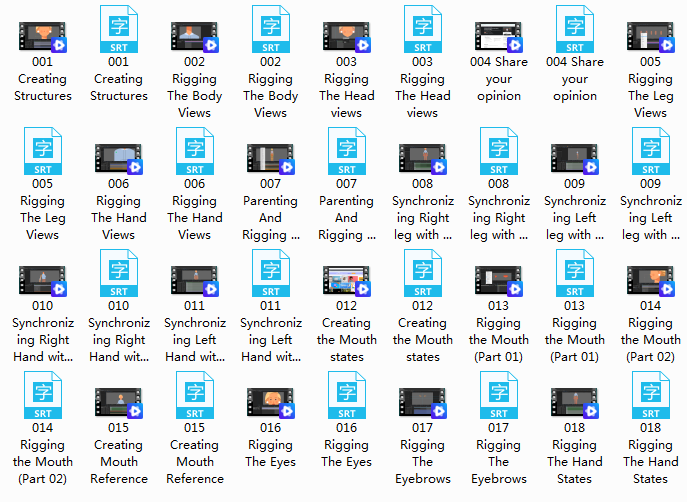The height and width of the screenshot is (502, 687).
Task: Select the 016 Rigging The Eyes video
Action: pyautogui.click(x=271, y=403)
